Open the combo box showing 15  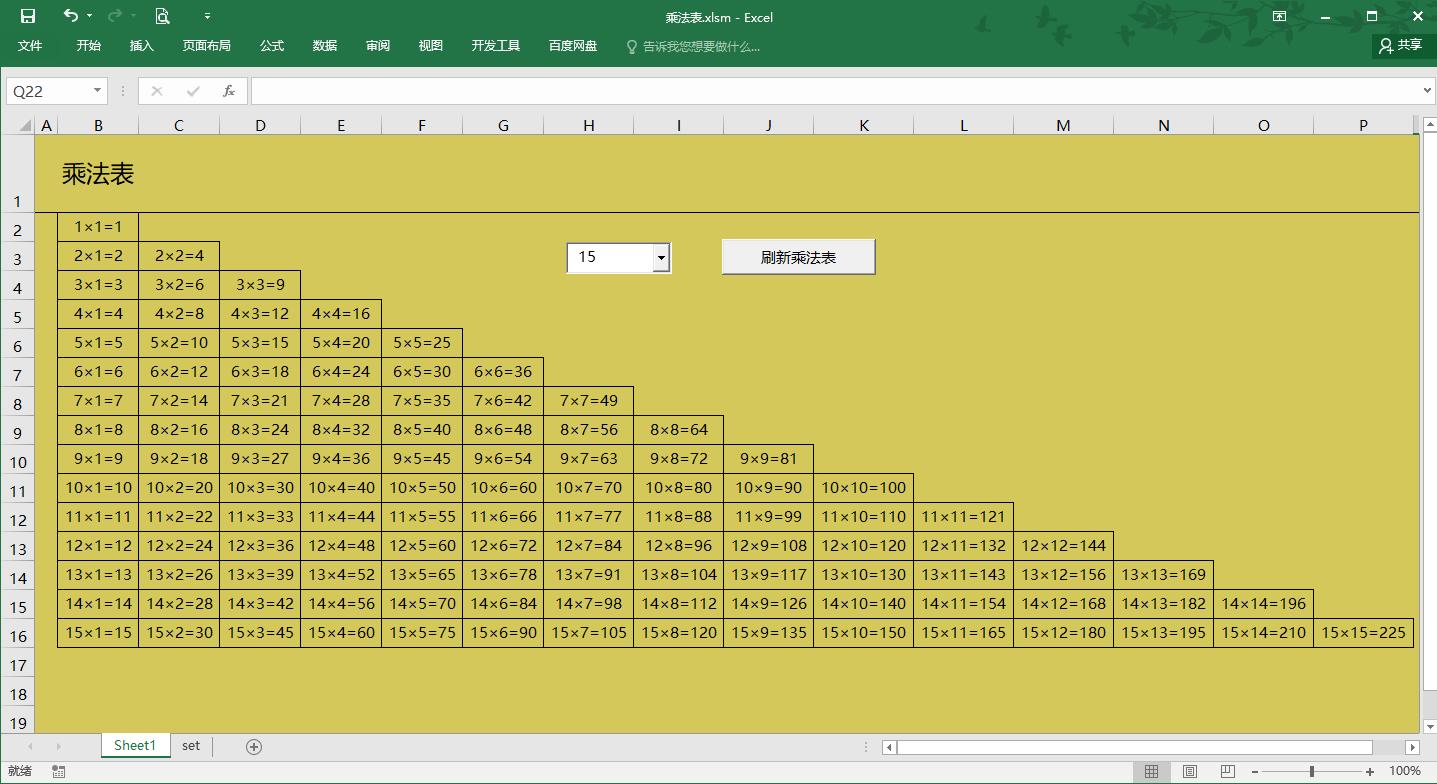660,258
